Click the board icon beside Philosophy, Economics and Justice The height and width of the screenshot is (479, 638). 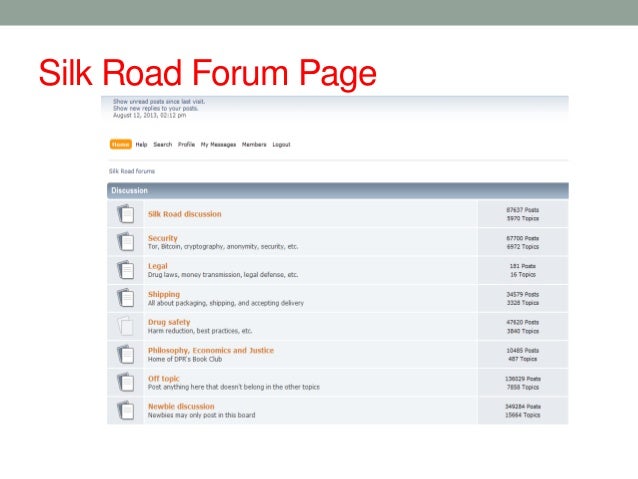point(125,354)
